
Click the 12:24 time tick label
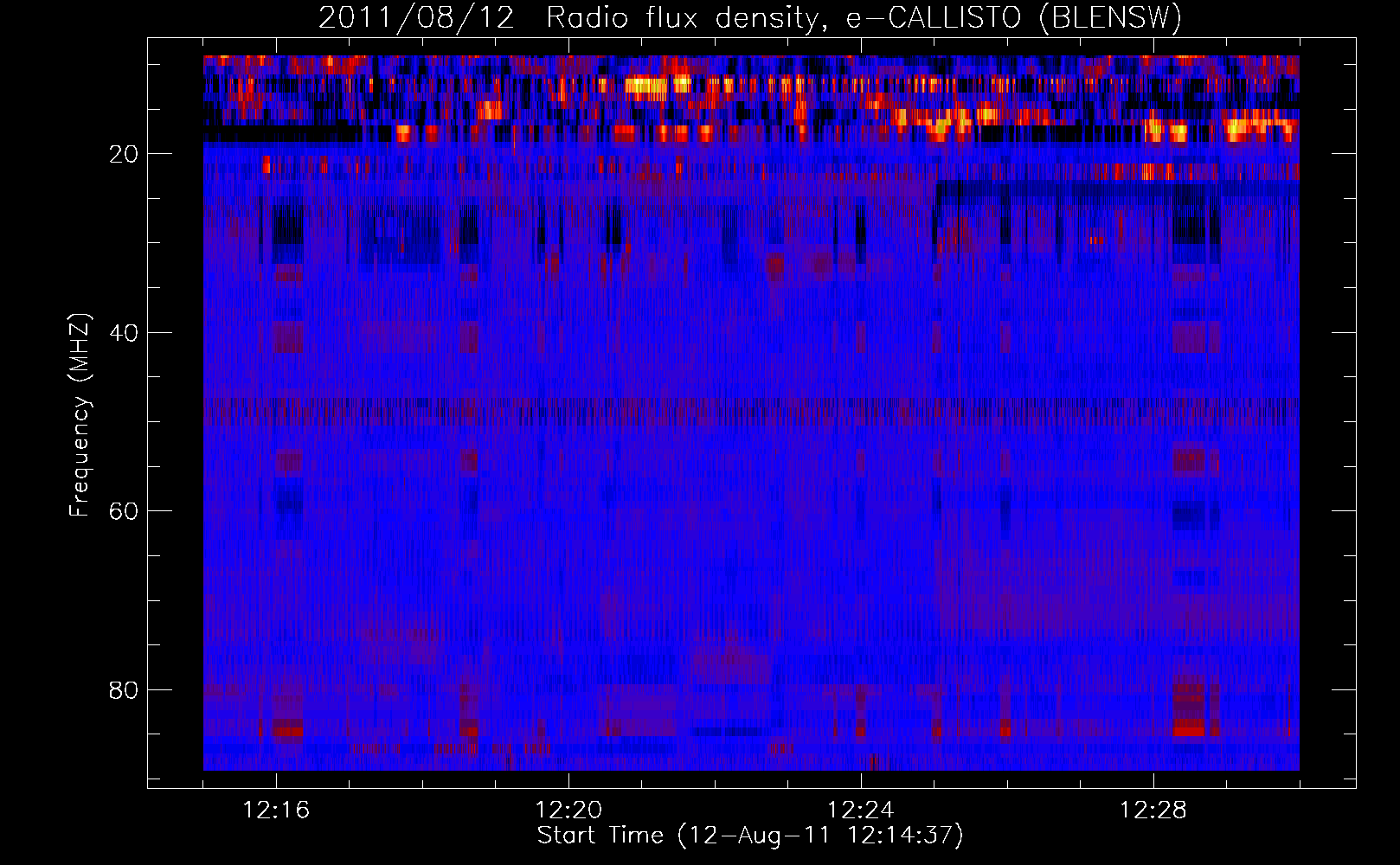click(x=861, y=811)
